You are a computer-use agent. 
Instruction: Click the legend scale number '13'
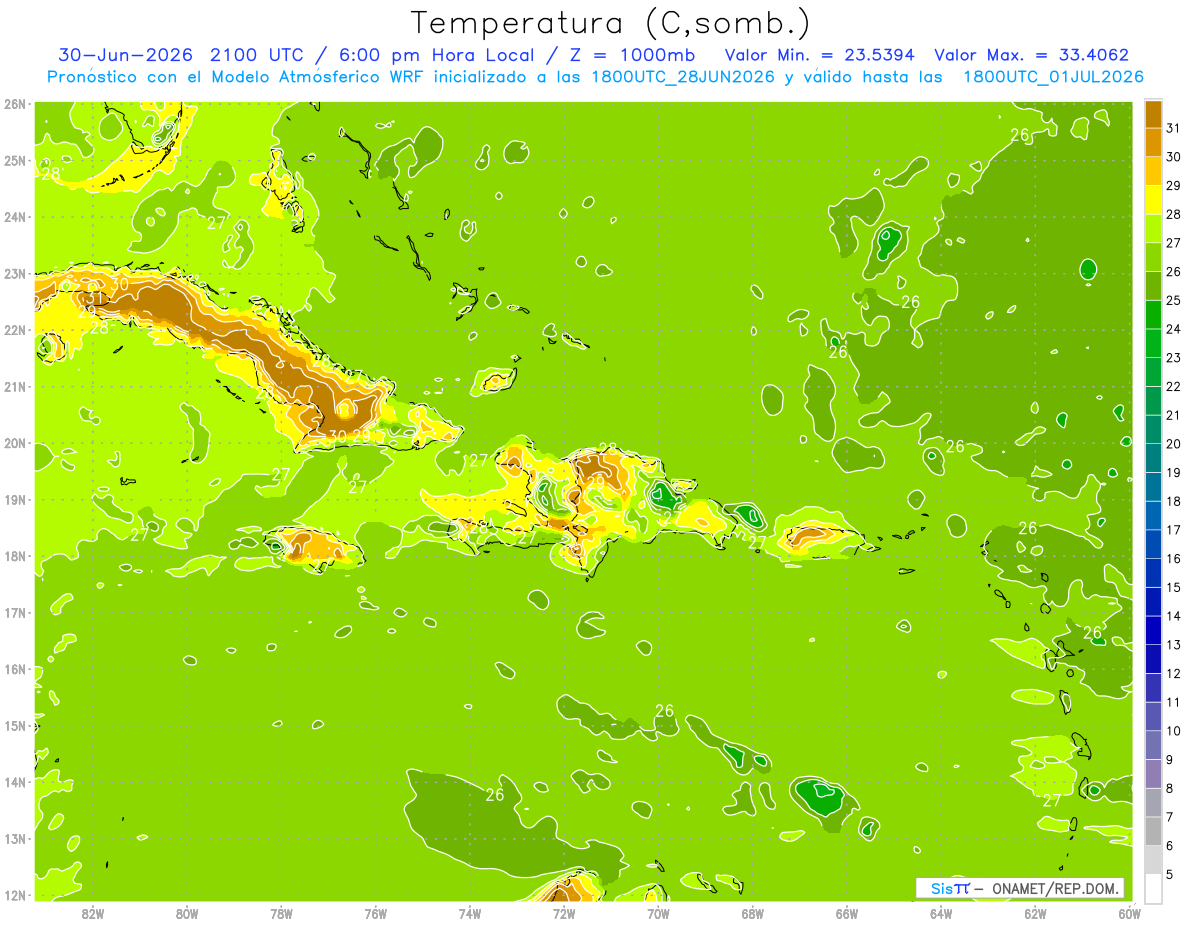(x=1174, y=645)
